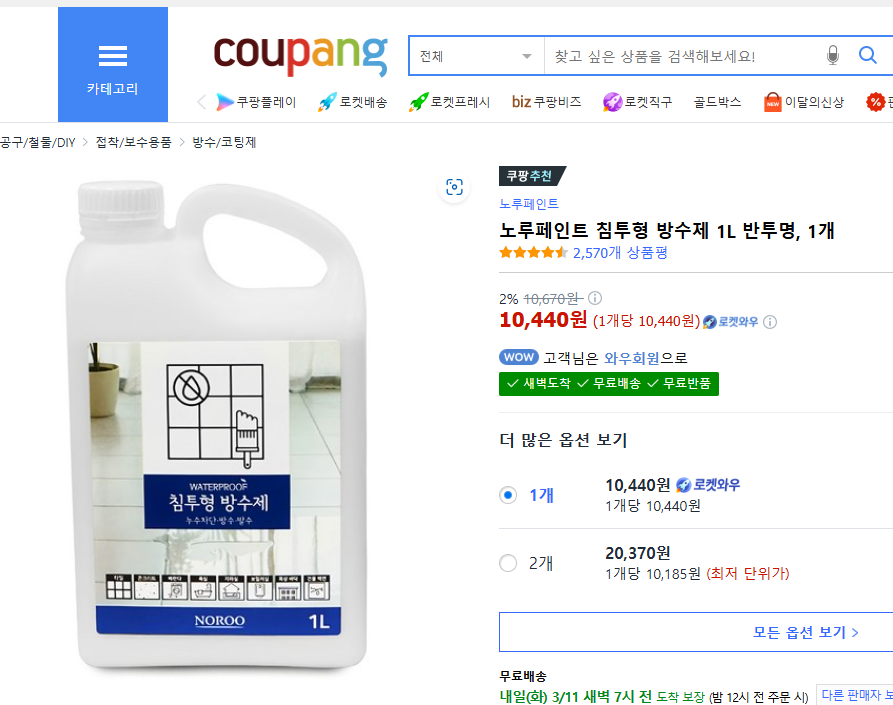Visit the 노루페인트 brand page
This screenshot has width=893, height=705.
point(529,204)
